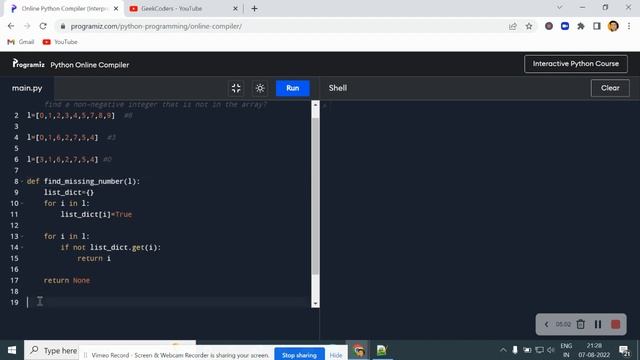This screenshot has width=640, height=360.
Task: Open the blue recorder extension icon
Action: [x=565, y=26]
